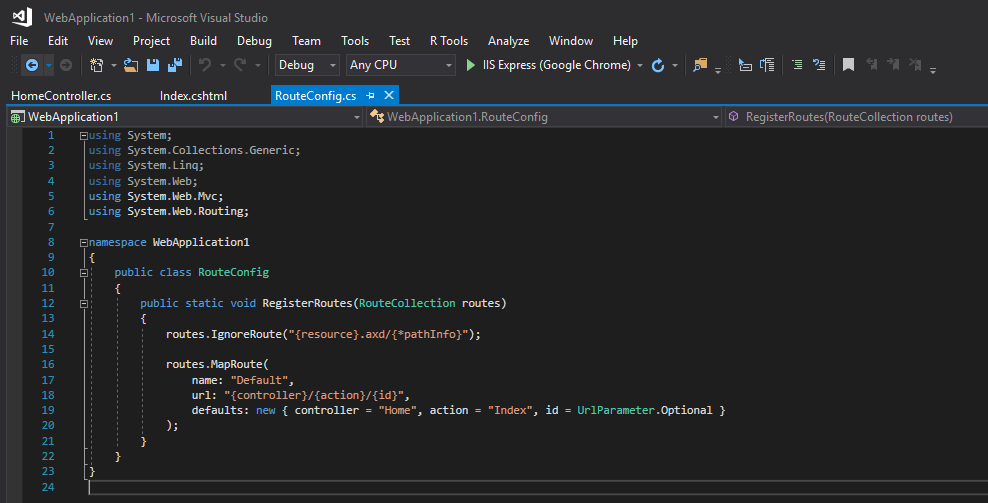
Task: Click the Comment out selected lines icon
Action: (x=797, y=65)
